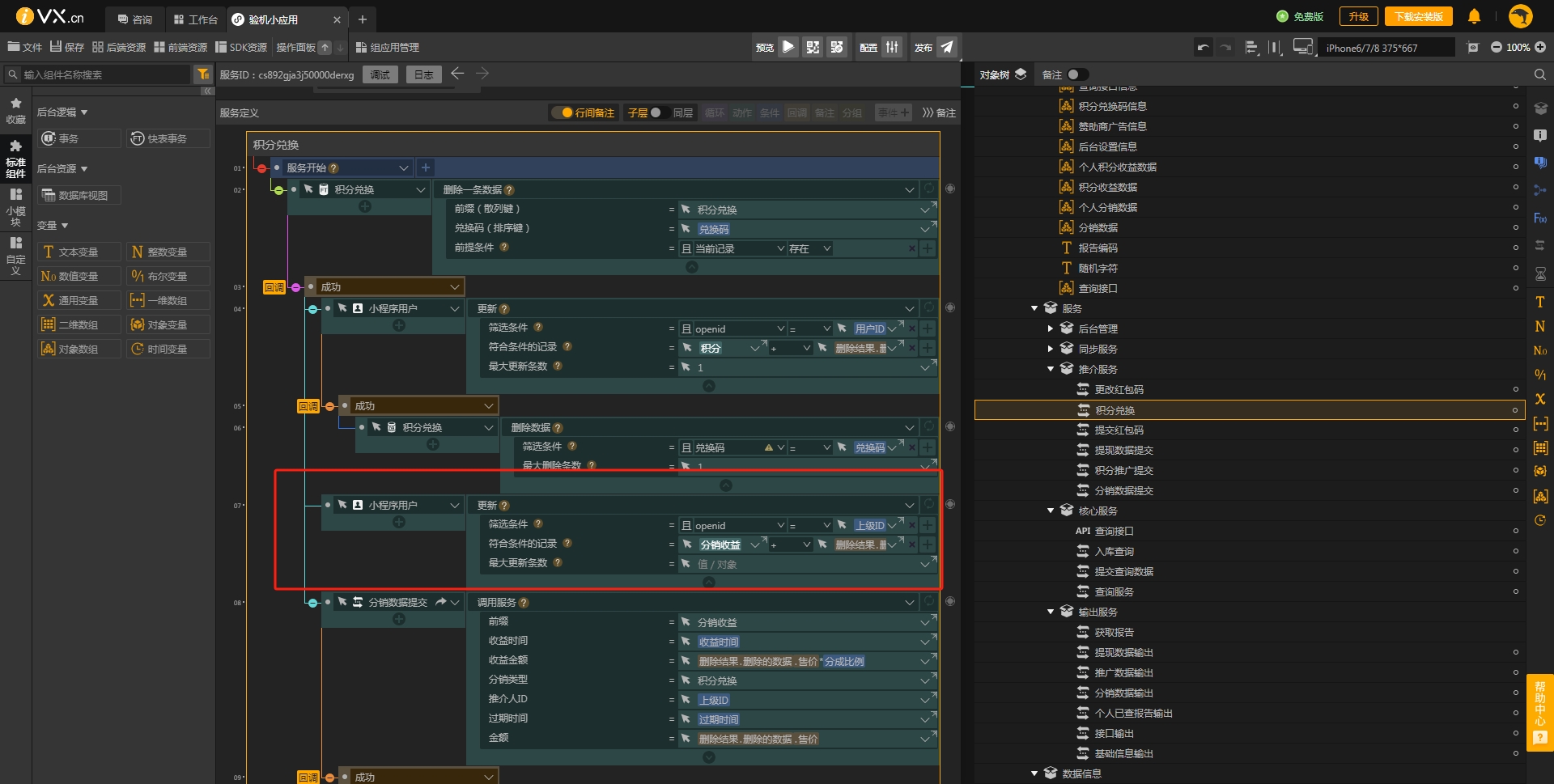Switch to the 咨询 tab
Viewport: 1554px width, 784px height.
(x=135, y=19)
